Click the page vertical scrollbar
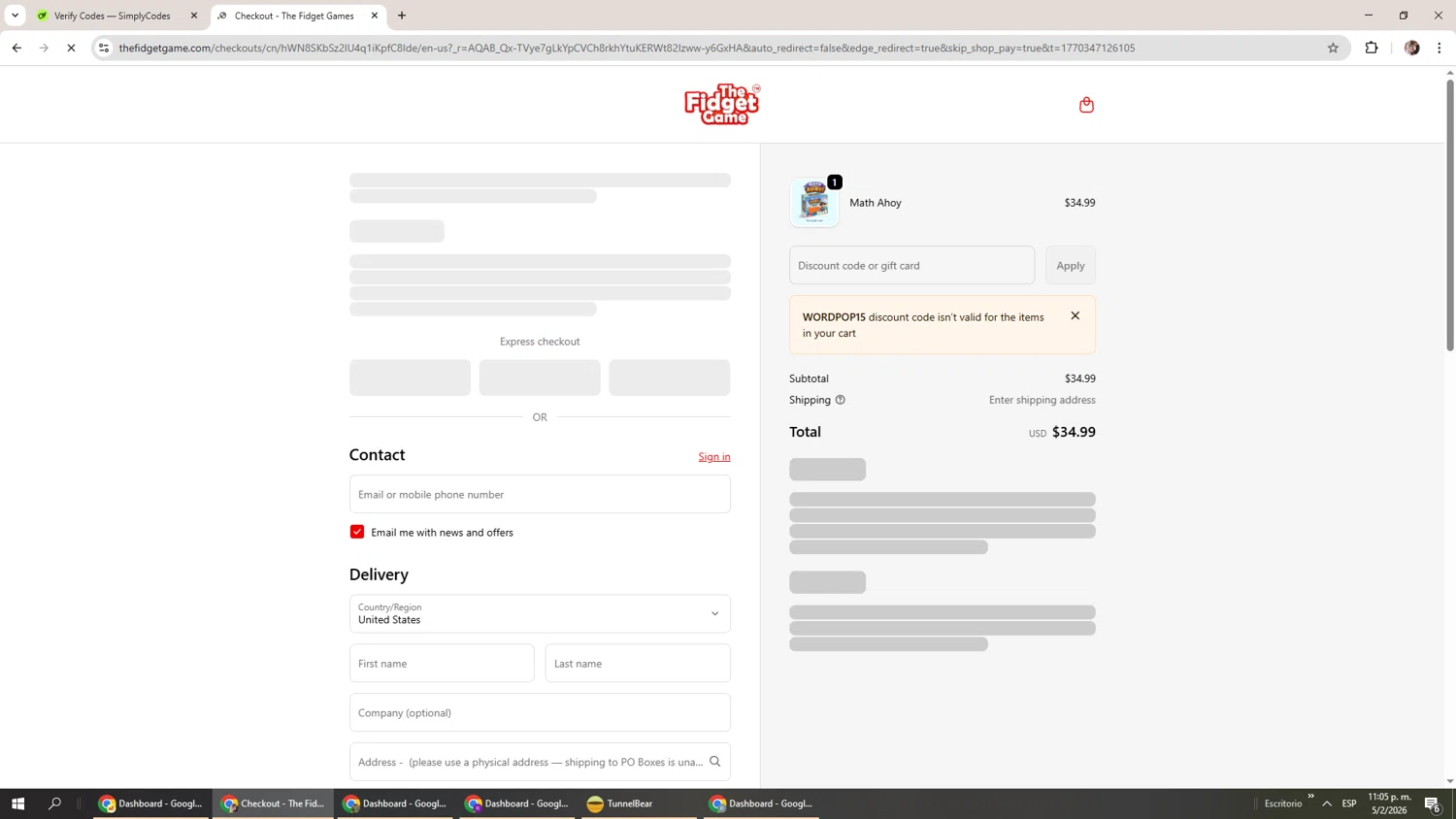 [x=1449, y=215]
